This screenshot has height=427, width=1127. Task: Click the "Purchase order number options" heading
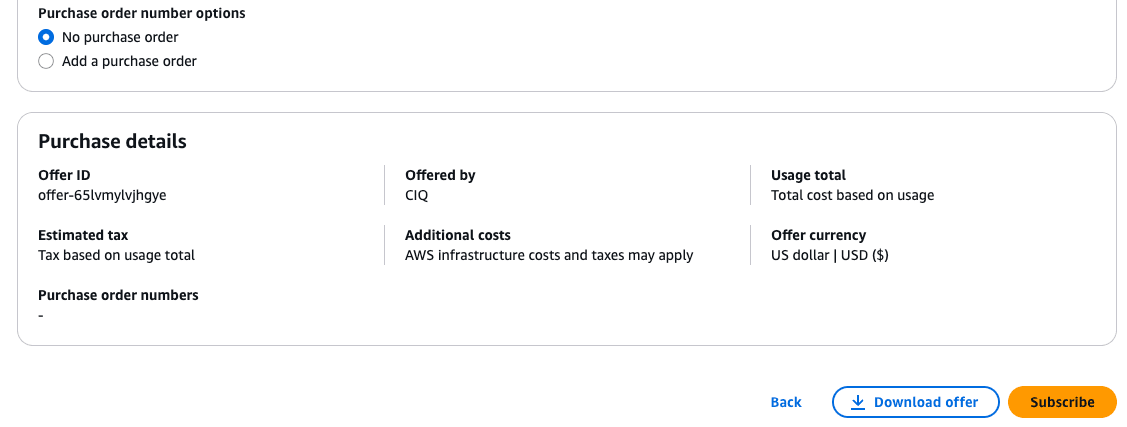141,14
